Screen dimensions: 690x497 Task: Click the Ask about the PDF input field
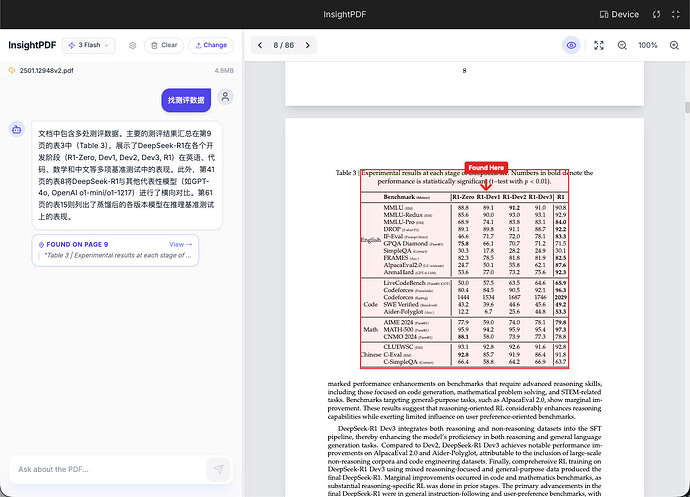point(108,469)
